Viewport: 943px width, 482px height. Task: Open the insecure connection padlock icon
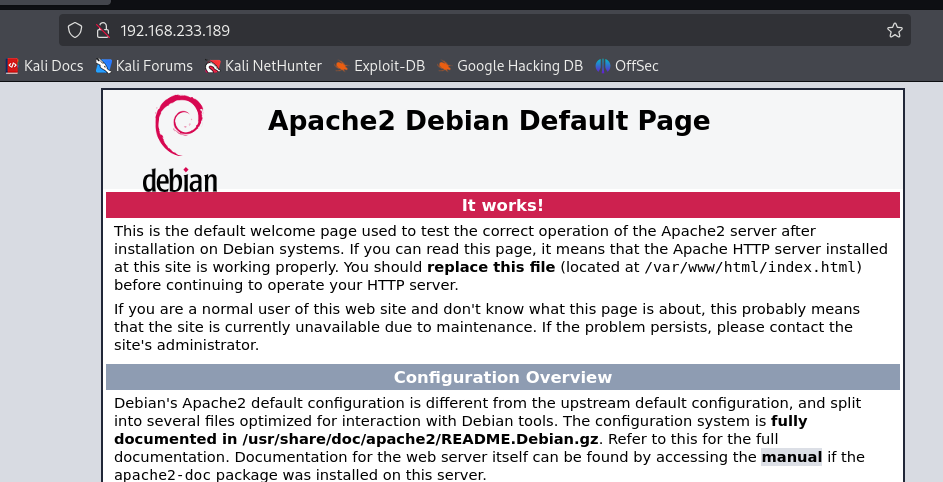click(103, 30)
